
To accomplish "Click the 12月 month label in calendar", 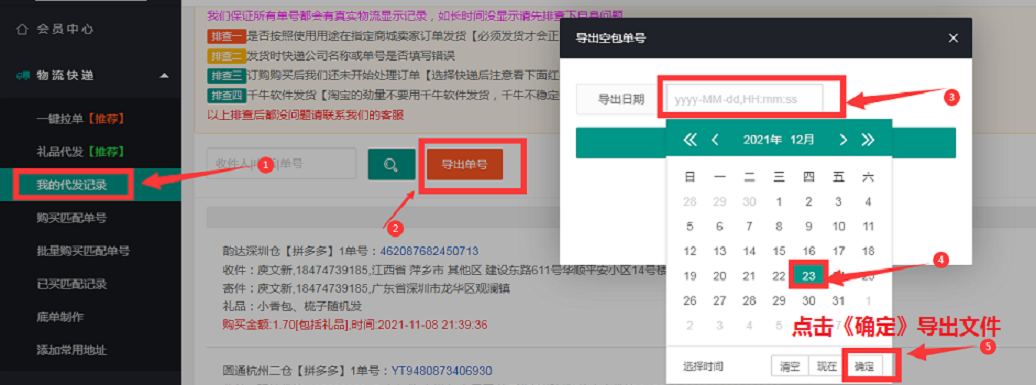I will coord(802,139).
